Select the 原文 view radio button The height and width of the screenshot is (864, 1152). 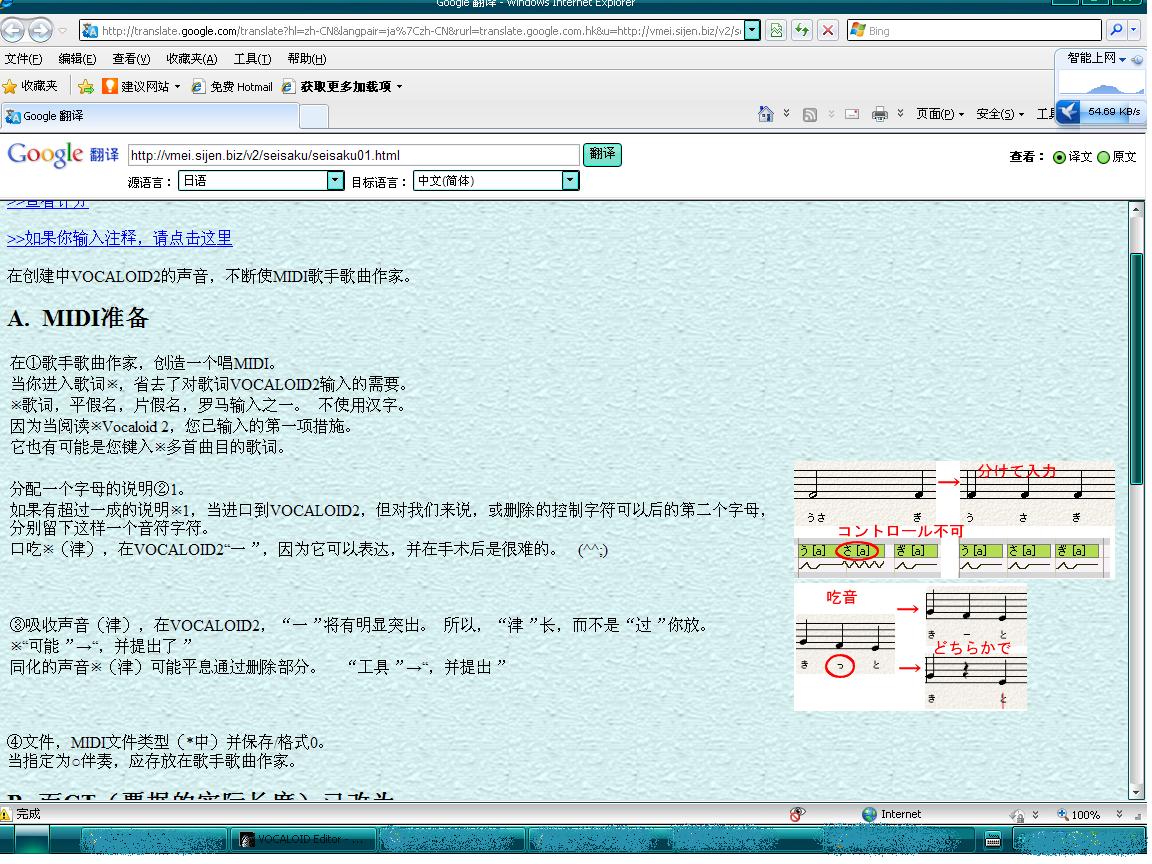[1103, 157]
